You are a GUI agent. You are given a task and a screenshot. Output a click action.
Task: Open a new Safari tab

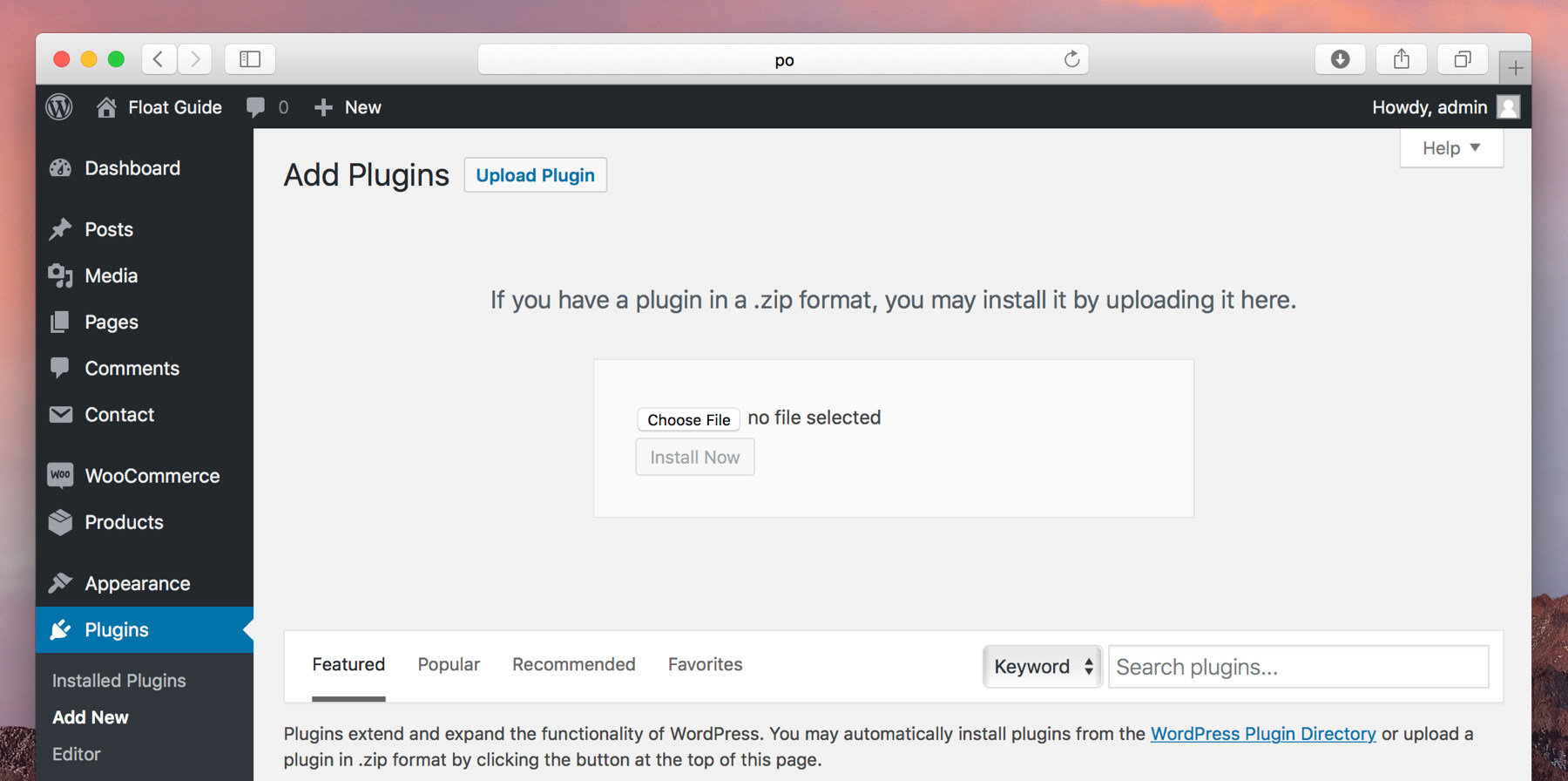pyautogui.click(x=1516, y=68)
